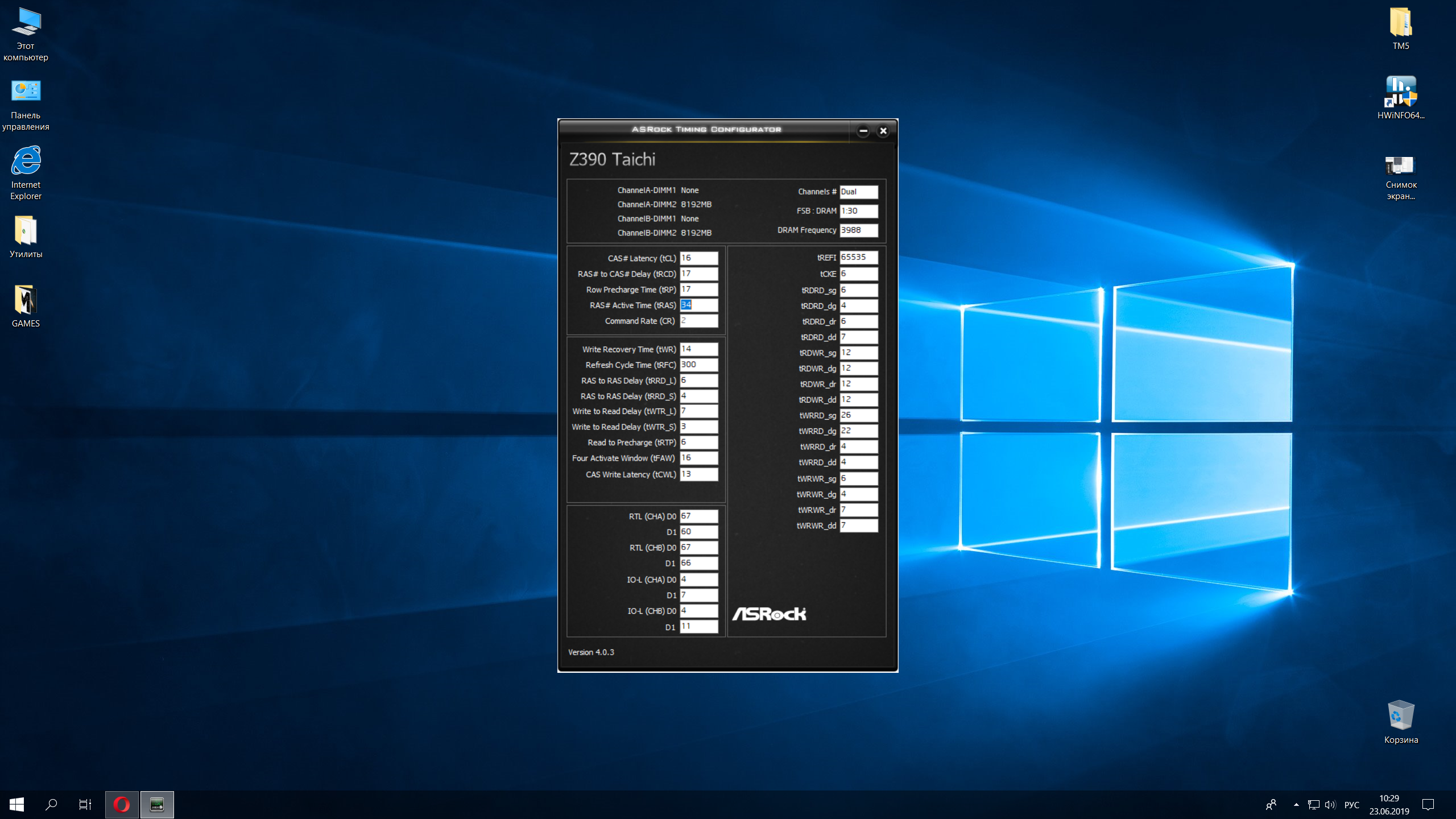Click the tREFI value field
The image size is (1456, 819).
[858, 257]
